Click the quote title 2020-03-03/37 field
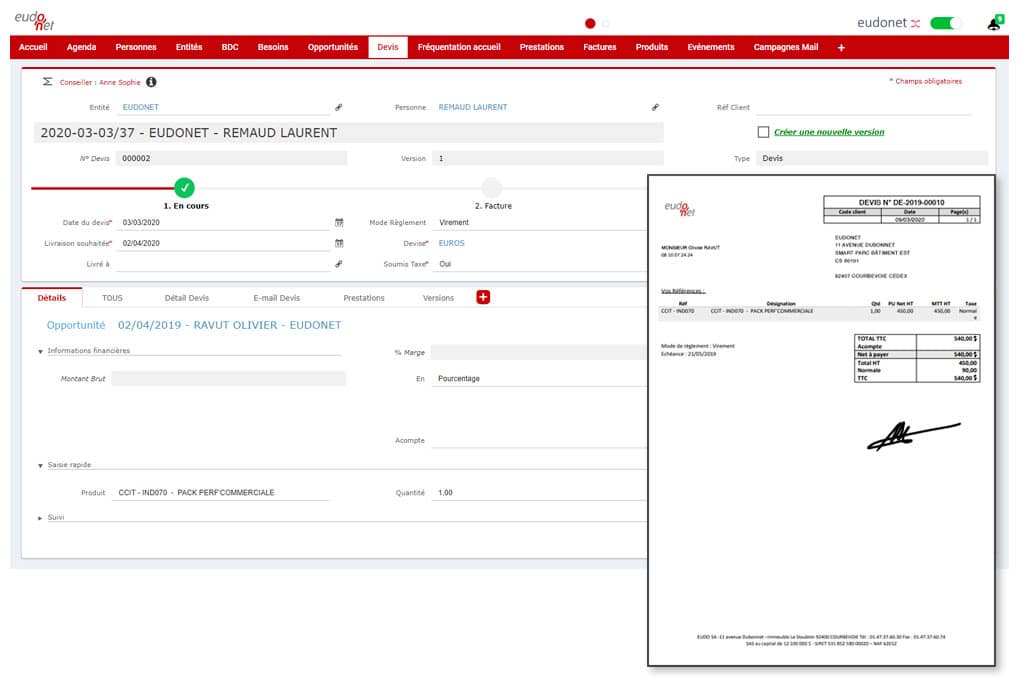Screen dimensions: 1022x683 pyautogui.click(x=349, y=133)
